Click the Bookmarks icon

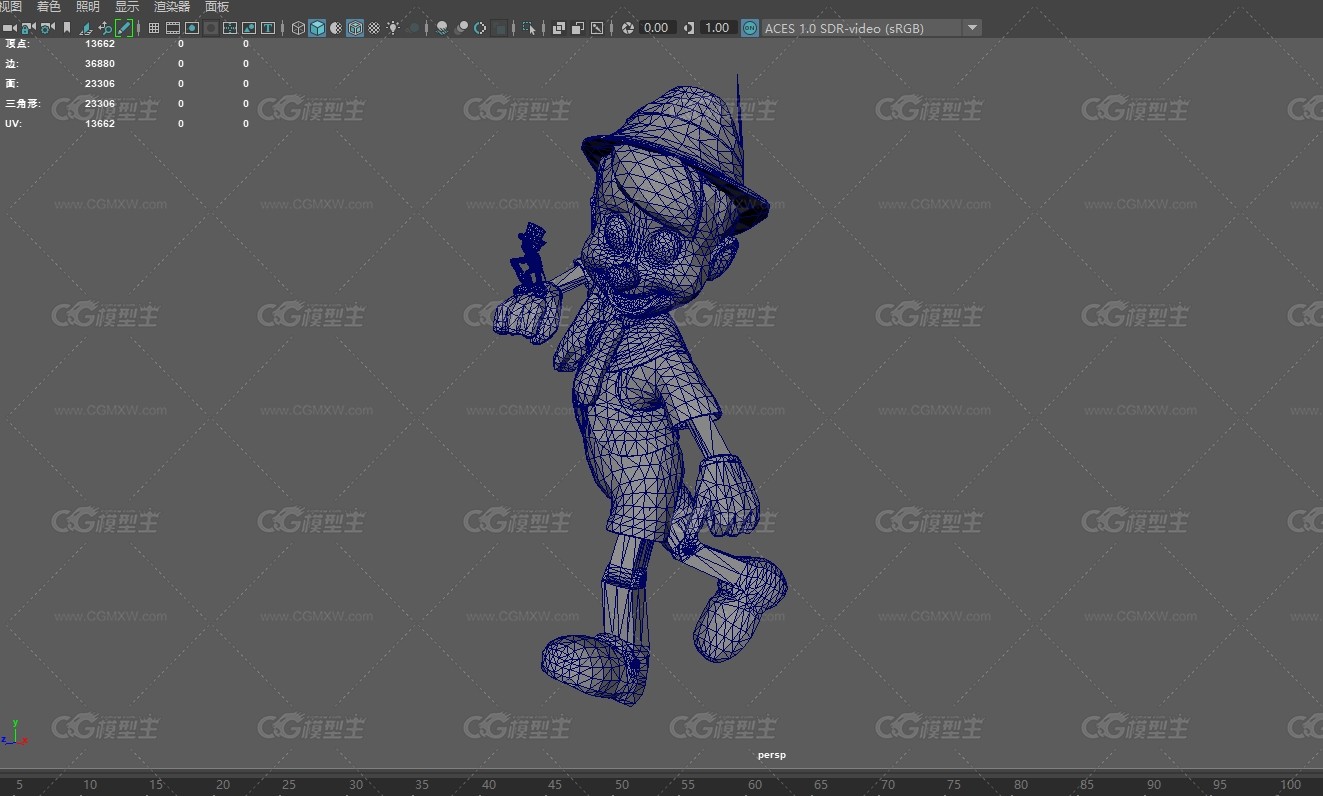click(67, 28)
